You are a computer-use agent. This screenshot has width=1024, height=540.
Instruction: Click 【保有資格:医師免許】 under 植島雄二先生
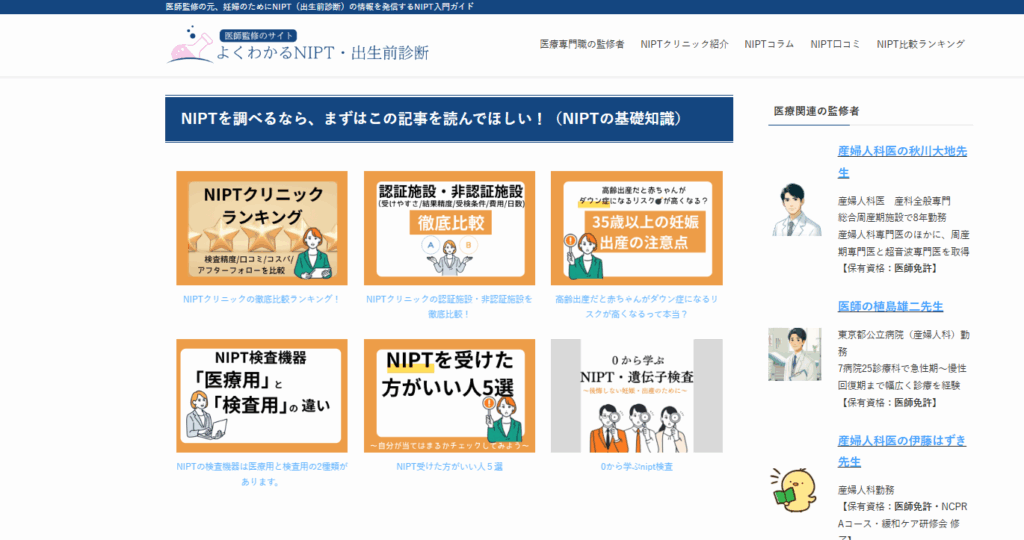click(x=889, y=403)
